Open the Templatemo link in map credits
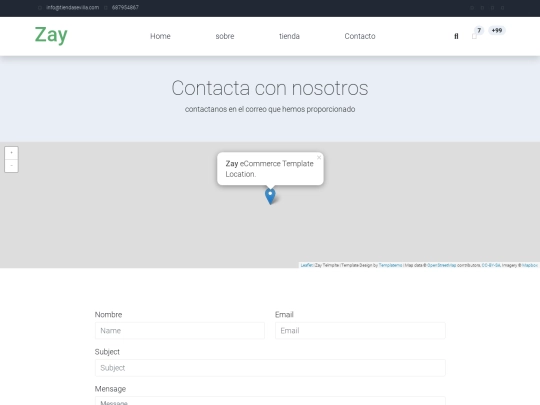This screenshot has height=405, width=540. [x=390, y=265]
